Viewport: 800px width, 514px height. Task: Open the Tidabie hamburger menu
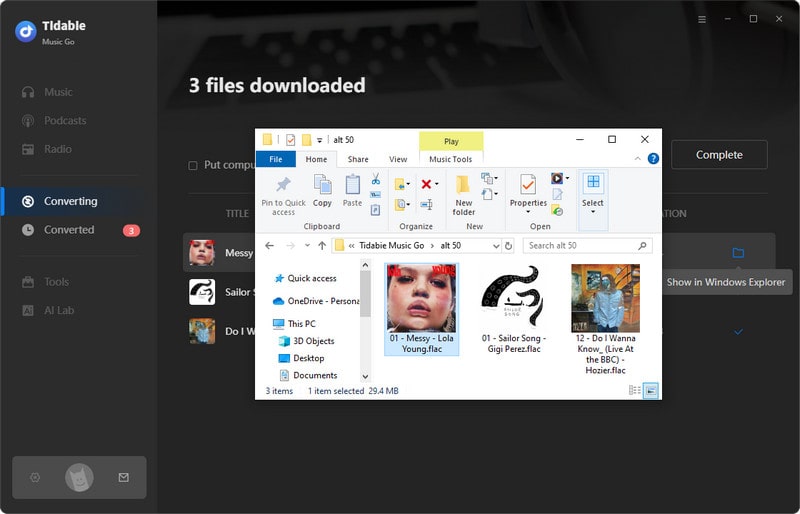tap(702, 19)
